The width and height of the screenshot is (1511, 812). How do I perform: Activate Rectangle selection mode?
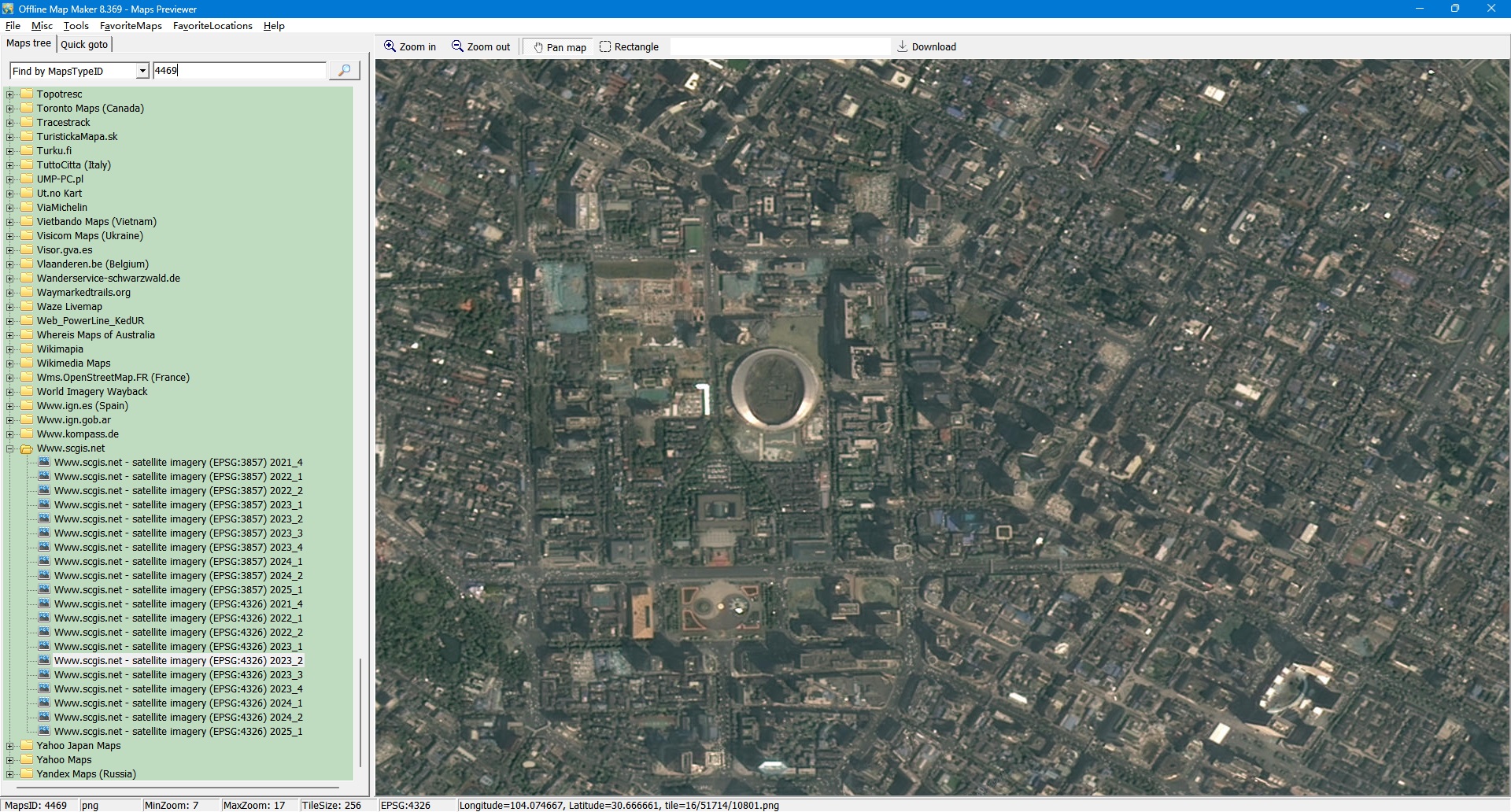pyautogui.click(x=629, y=47)
